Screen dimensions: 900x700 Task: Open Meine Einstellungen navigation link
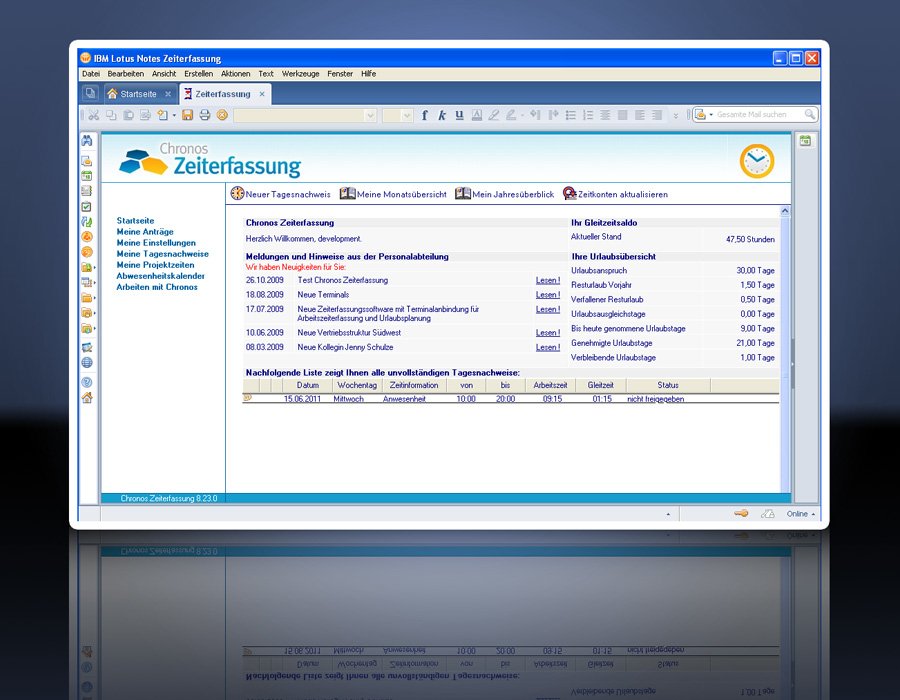tap(156, 243)
